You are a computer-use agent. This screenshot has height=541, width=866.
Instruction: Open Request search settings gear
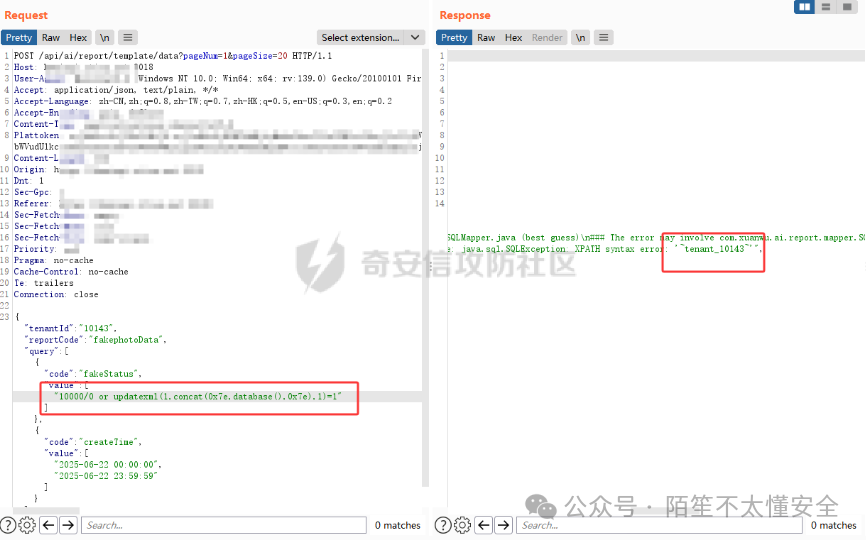point(27,525)
